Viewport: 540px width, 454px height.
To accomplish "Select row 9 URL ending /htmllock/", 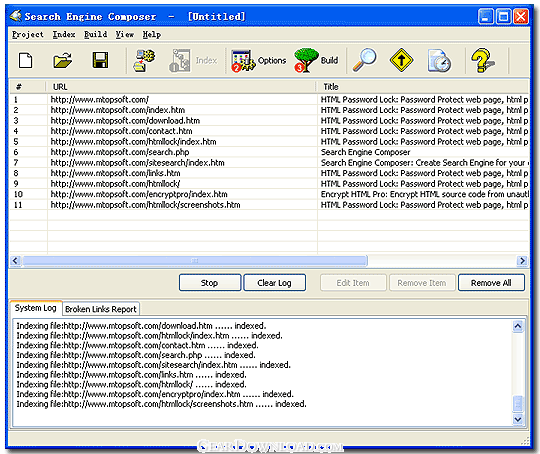I will pos(269,184).
